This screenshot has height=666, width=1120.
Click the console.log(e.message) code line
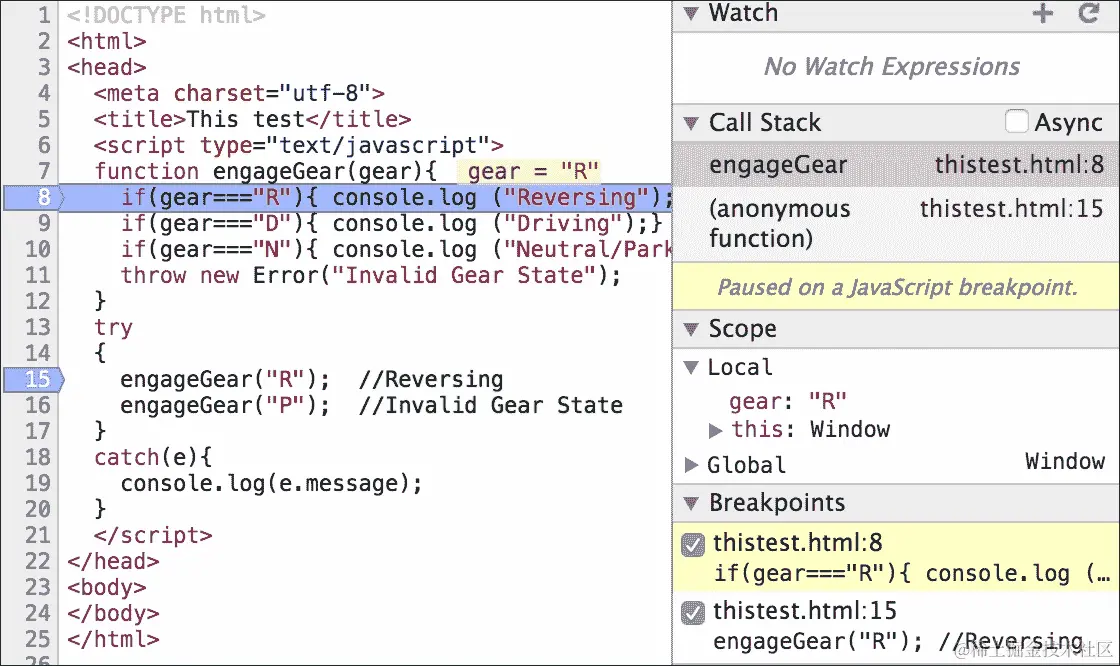pyautogui.click(x=271, y=484)
